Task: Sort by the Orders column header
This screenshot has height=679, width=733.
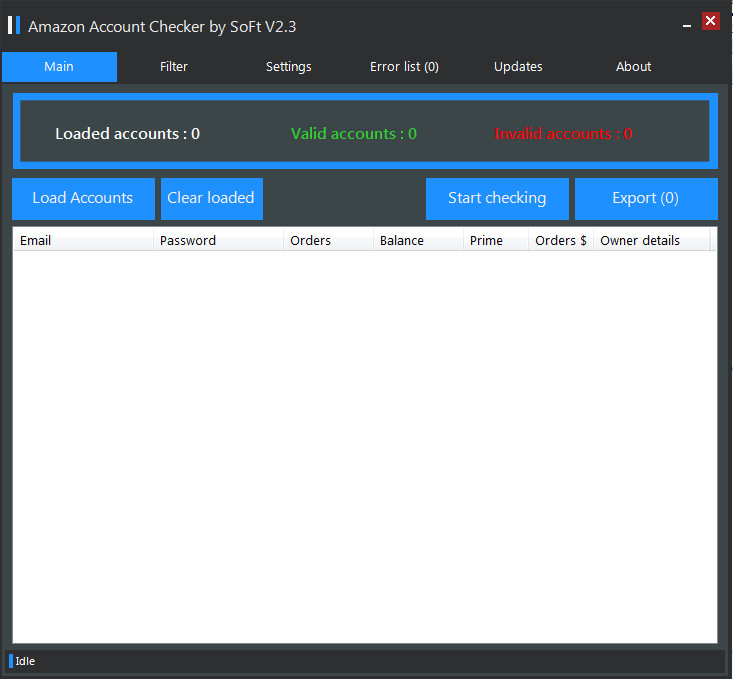Action: point(328,240)
